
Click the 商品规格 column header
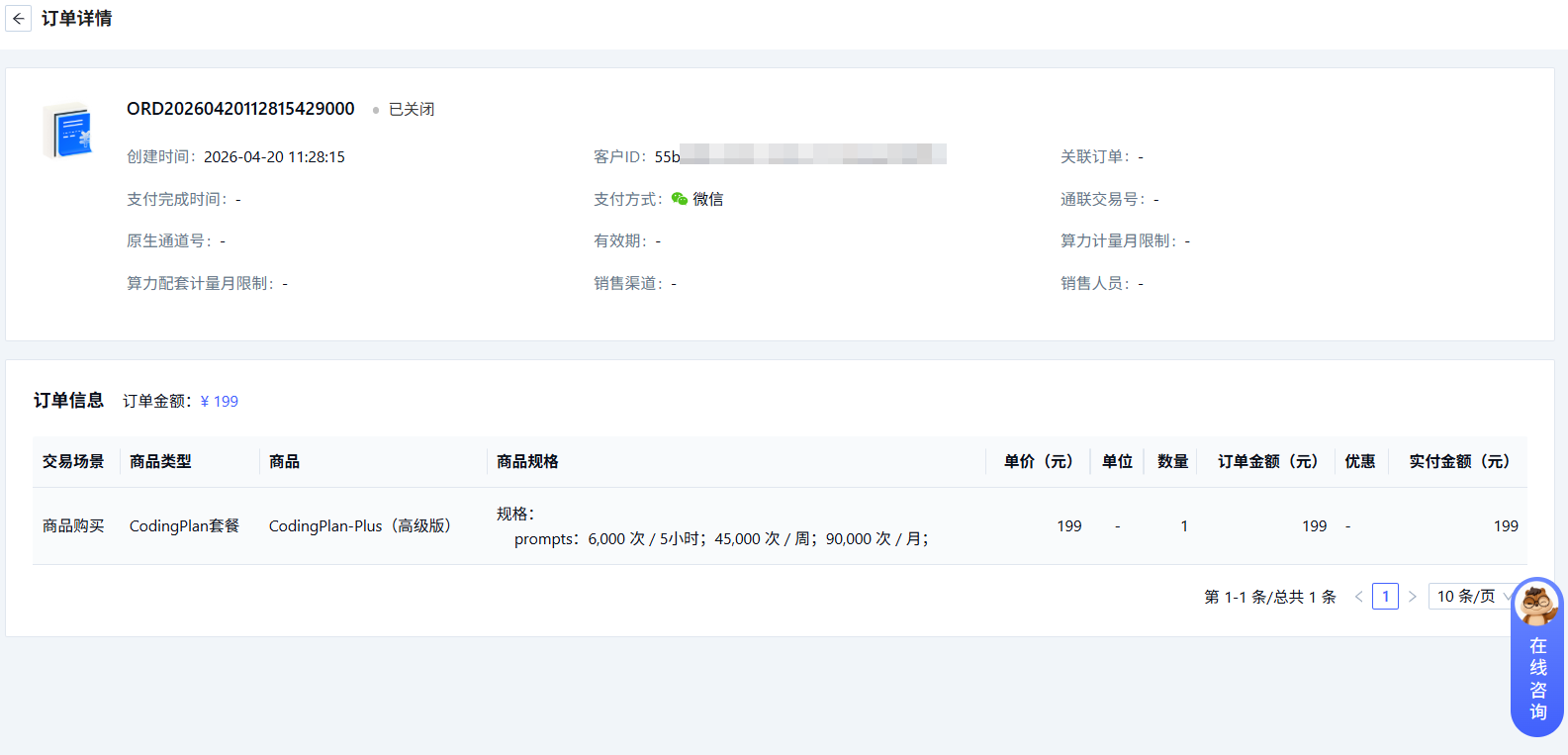[527, 461]
